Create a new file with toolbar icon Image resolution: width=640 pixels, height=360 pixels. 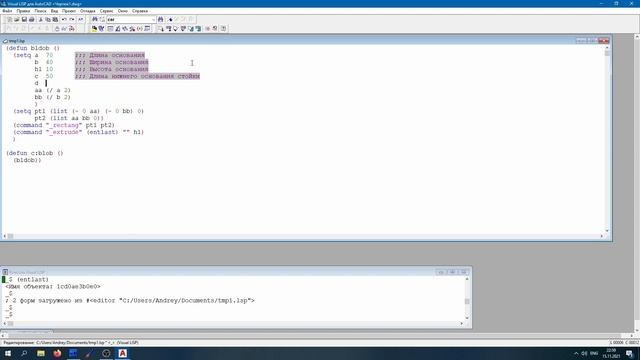click(9, 20)
